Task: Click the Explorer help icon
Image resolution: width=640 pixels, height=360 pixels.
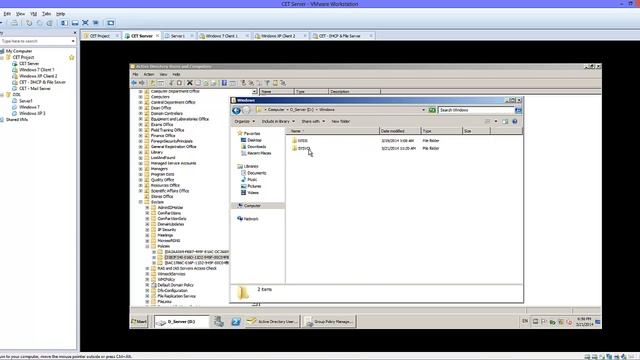Action: click(x=515, y=122)
